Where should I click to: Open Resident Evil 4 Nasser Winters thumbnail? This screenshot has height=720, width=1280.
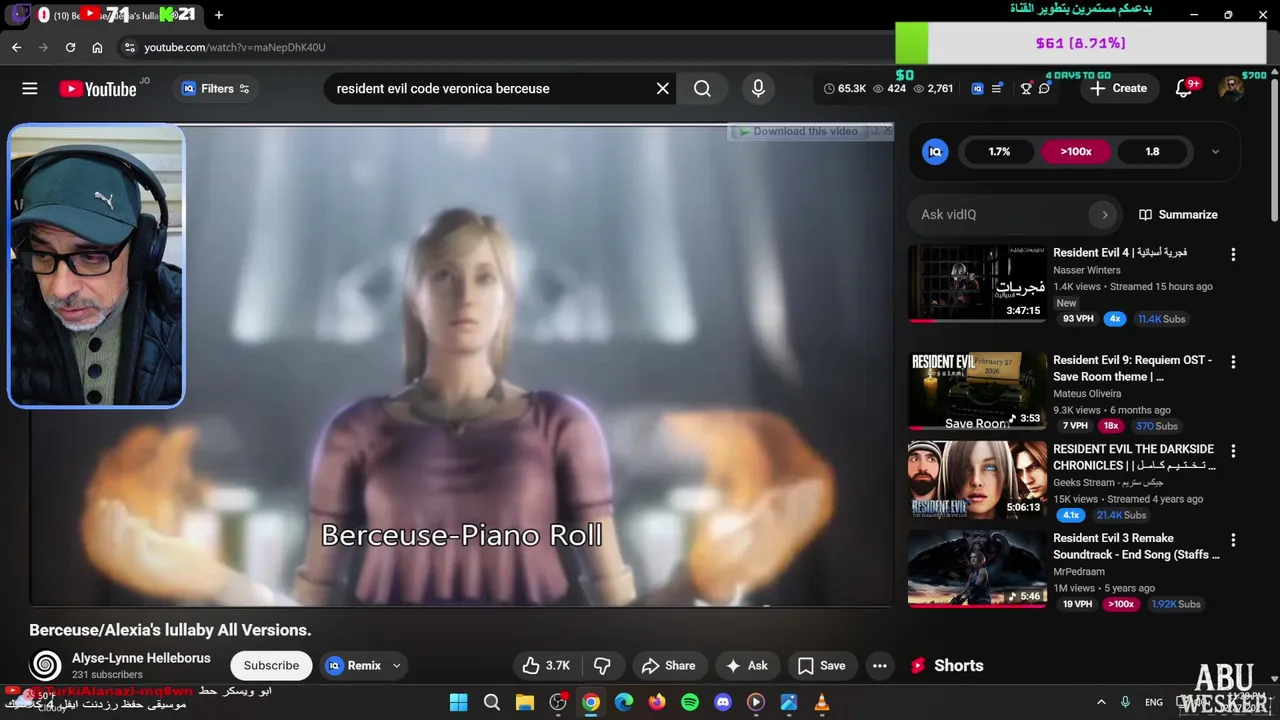click(x=976, y=283)
